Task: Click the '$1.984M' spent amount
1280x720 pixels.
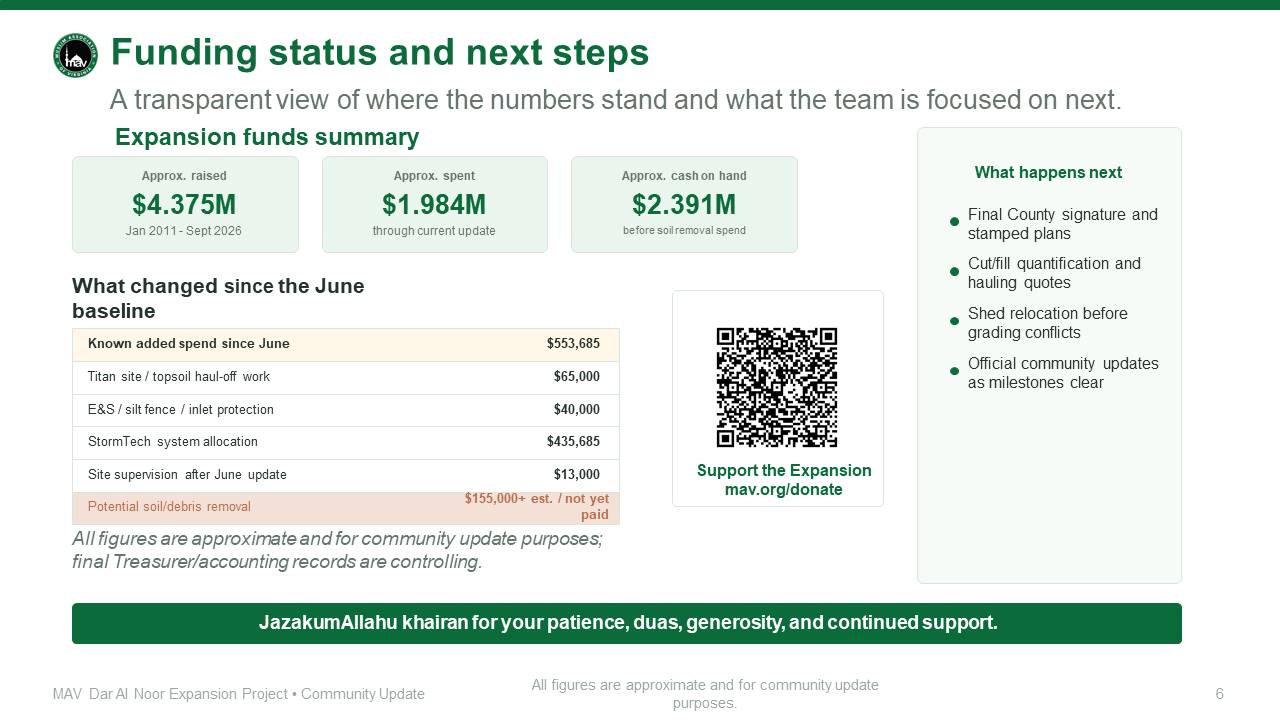Action: tap(434, 205)
